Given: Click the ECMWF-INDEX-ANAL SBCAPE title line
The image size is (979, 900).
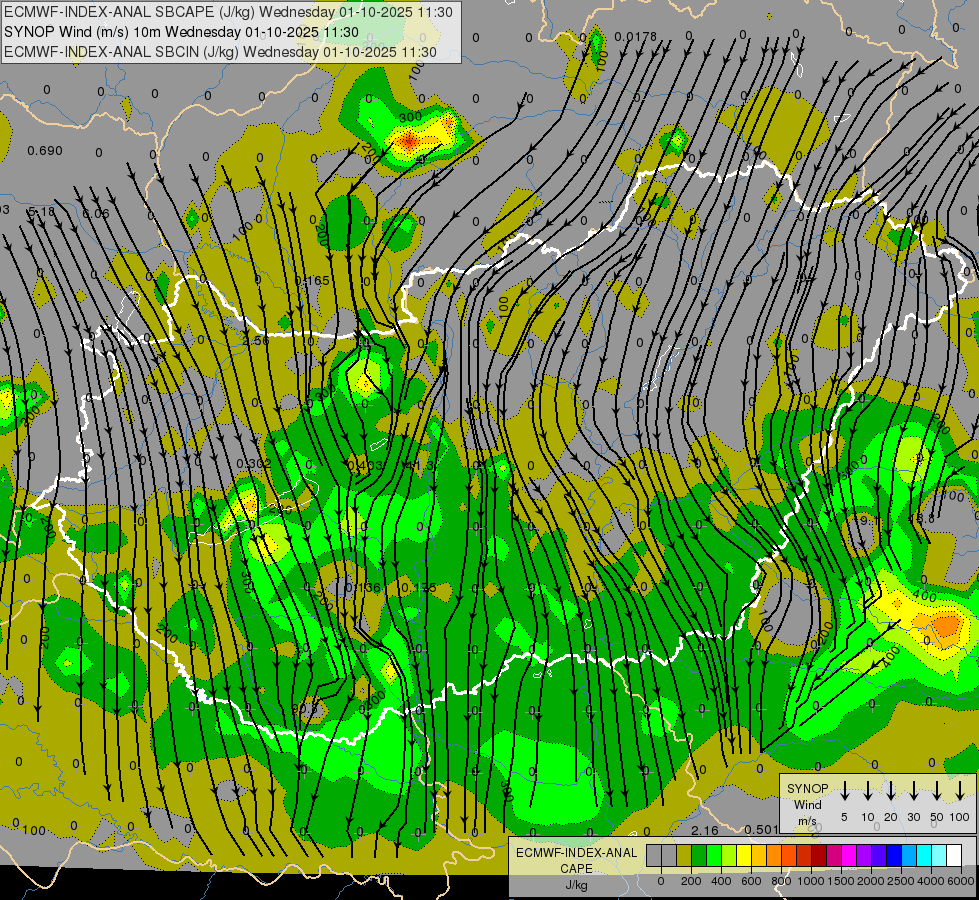Looking at the screenshot, I should (x=229, y=12).
